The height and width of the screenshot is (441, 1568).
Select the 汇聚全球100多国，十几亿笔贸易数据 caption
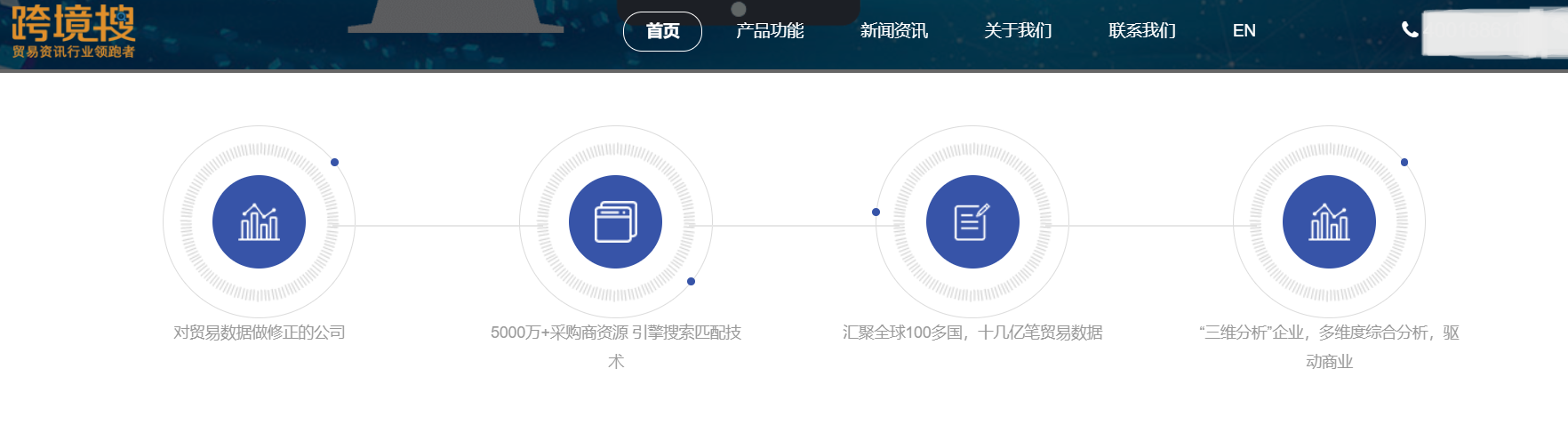coord(972,333)
